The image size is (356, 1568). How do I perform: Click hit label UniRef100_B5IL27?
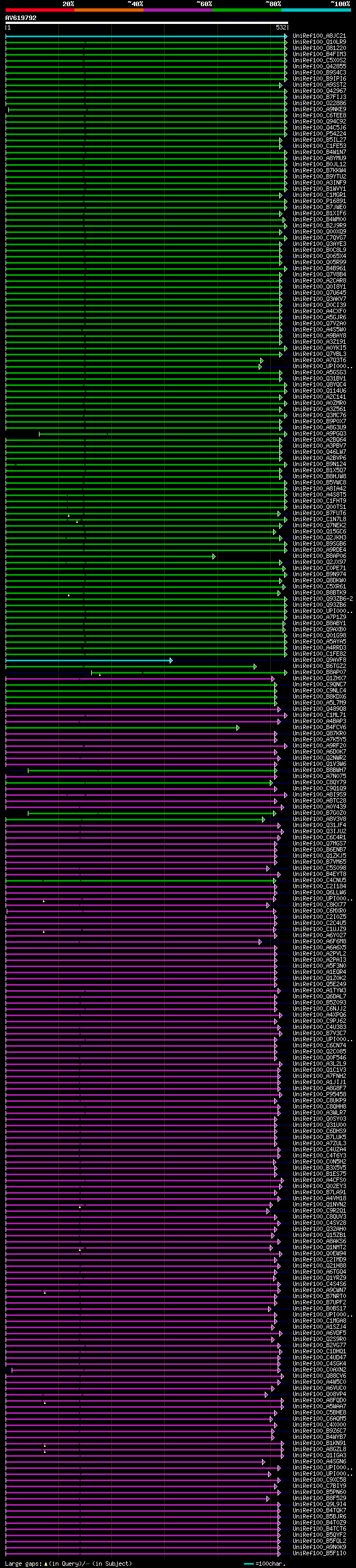[x=319, y=140]
